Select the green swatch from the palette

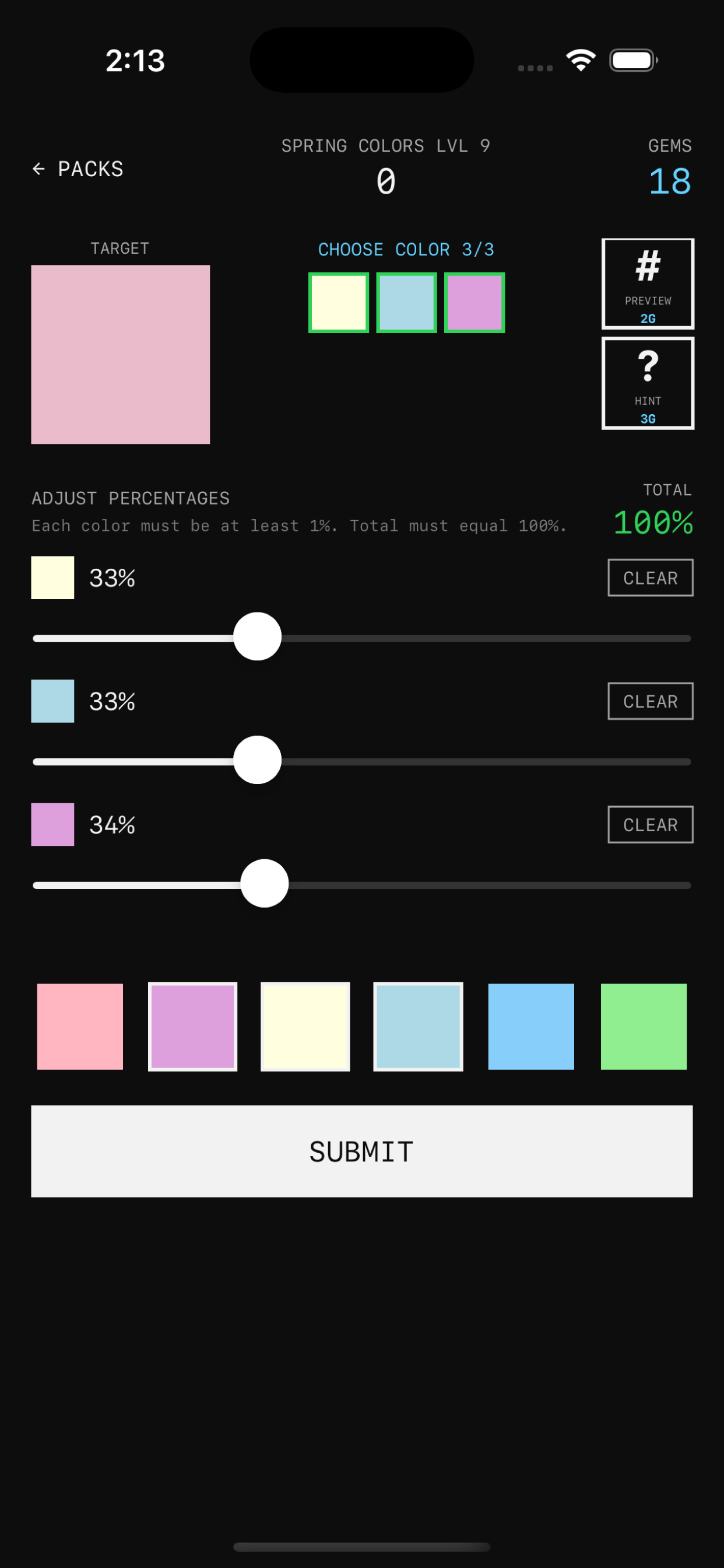643,1025
